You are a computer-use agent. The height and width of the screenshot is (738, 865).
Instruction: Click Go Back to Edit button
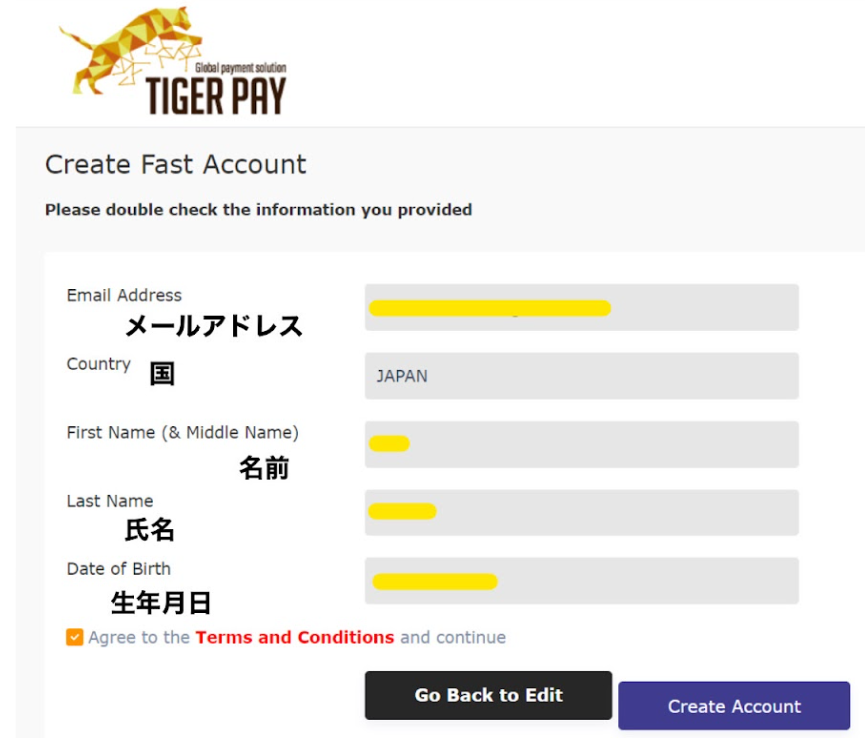(x=488, y=695)
